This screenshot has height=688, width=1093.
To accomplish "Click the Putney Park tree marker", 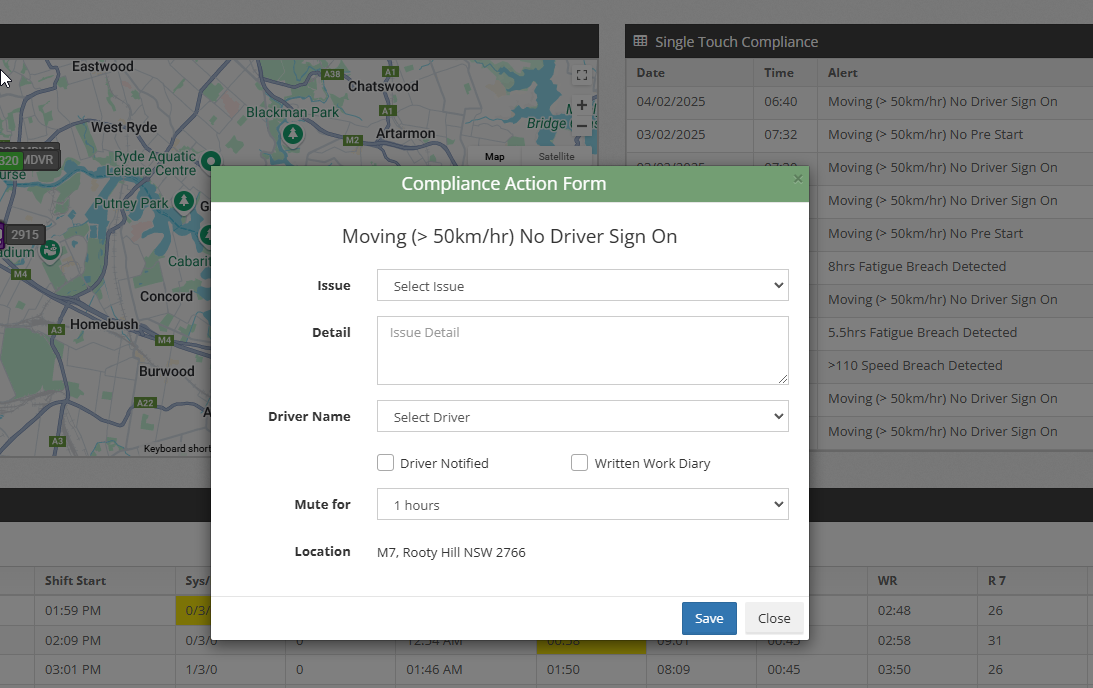I will [x=184, y=202].
